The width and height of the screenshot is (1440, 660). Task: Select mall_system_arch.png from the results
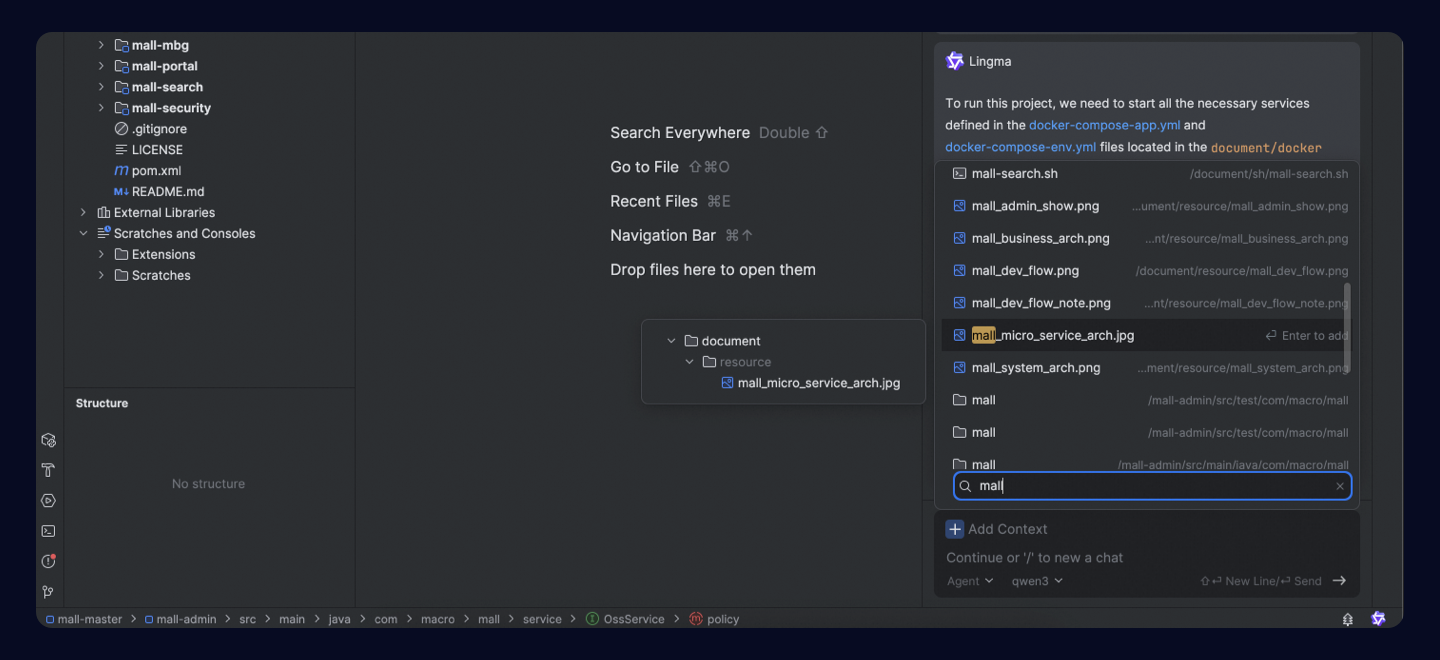tap(1035, 368)
